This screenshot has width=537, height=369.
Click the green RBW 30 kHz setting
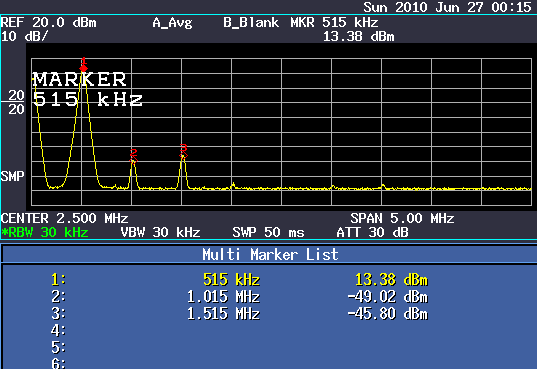[x=45, y=233]
